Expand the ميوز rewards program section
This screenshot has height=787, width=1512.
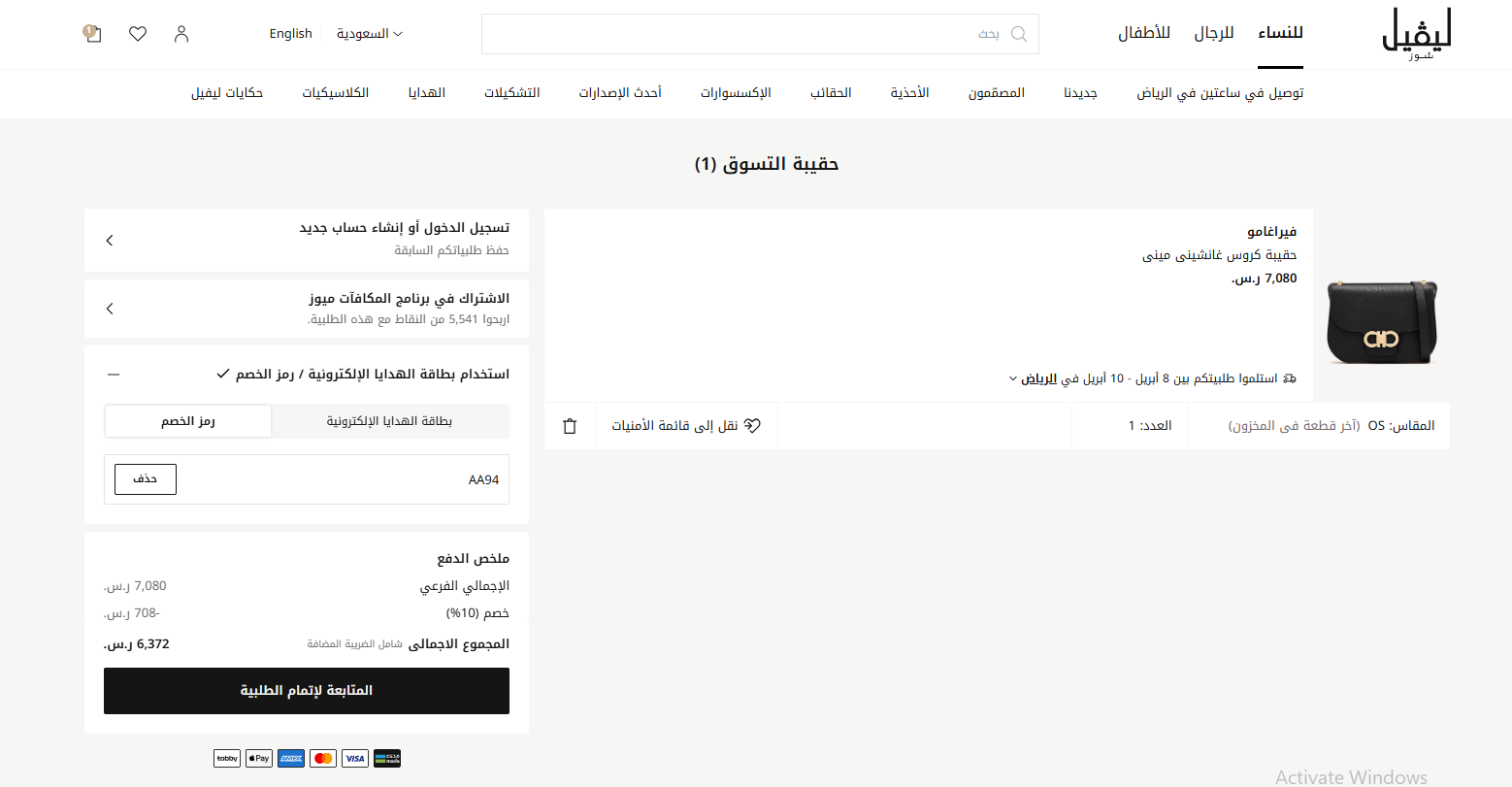pyautogui.click(x=109, y=308)
